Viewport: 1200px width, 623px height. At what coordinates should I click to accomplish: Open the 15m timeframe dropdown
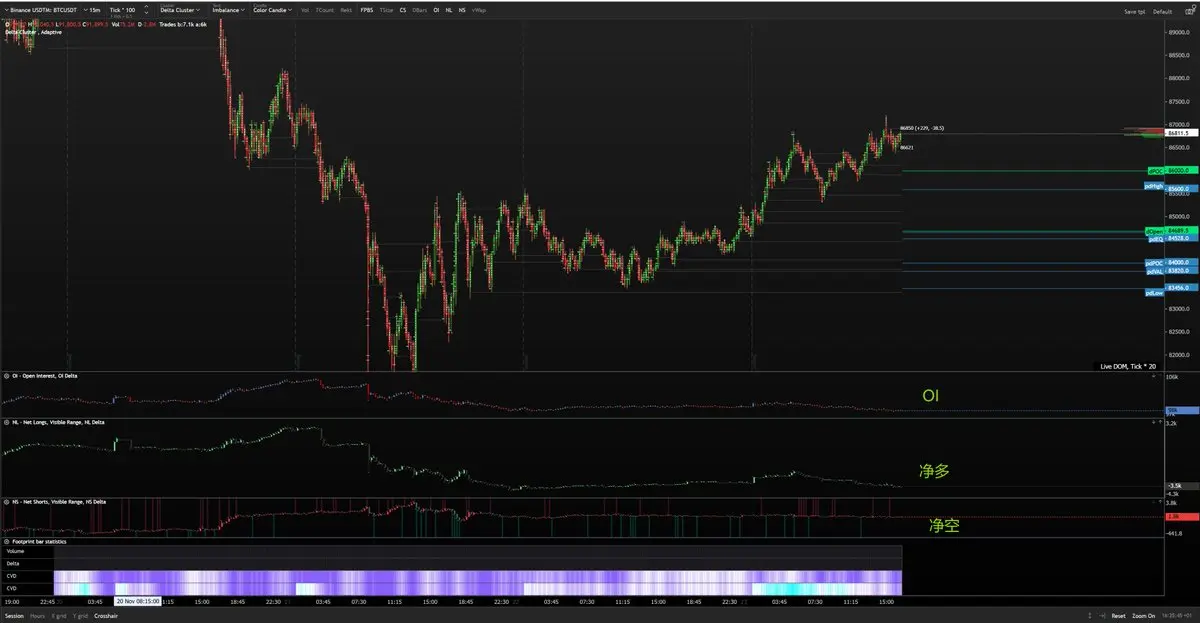click(x=94, y=10)
